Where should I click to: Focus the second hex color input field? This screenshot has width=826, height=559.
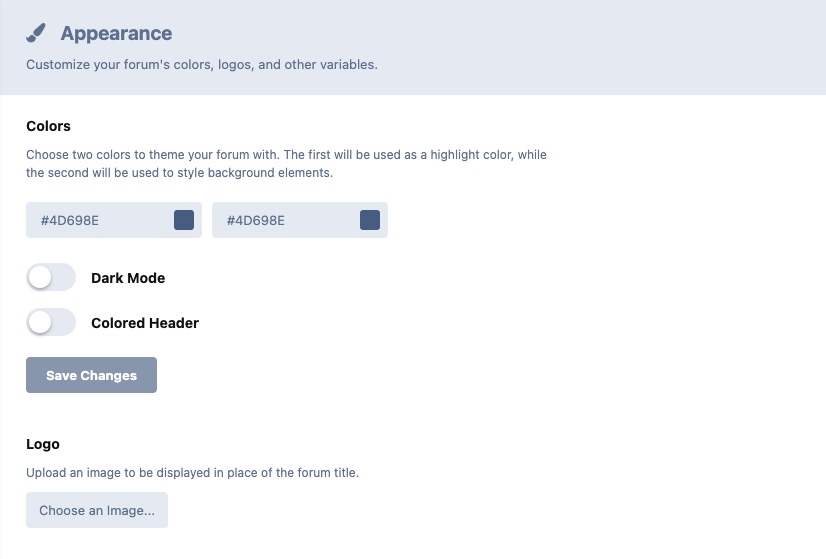click(284, 220)
